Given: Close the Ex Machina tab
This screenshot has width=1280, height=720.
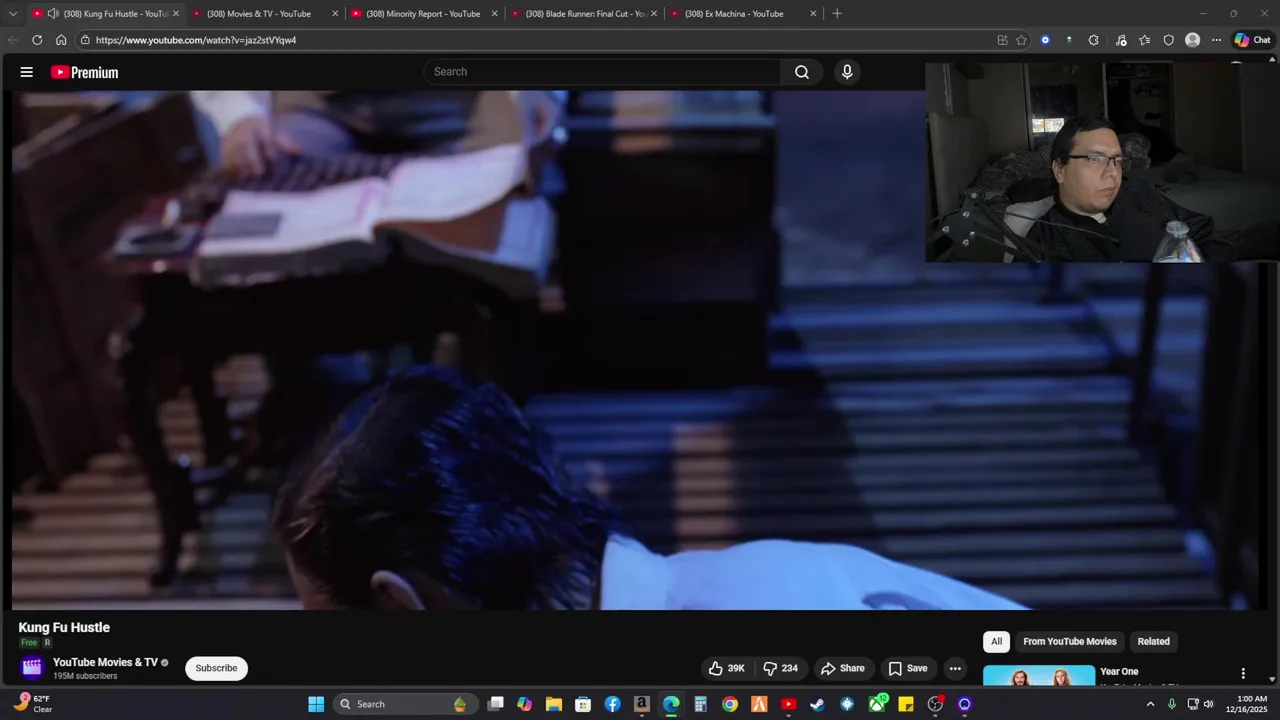Looking at the screenshot, I should point(813,14).
